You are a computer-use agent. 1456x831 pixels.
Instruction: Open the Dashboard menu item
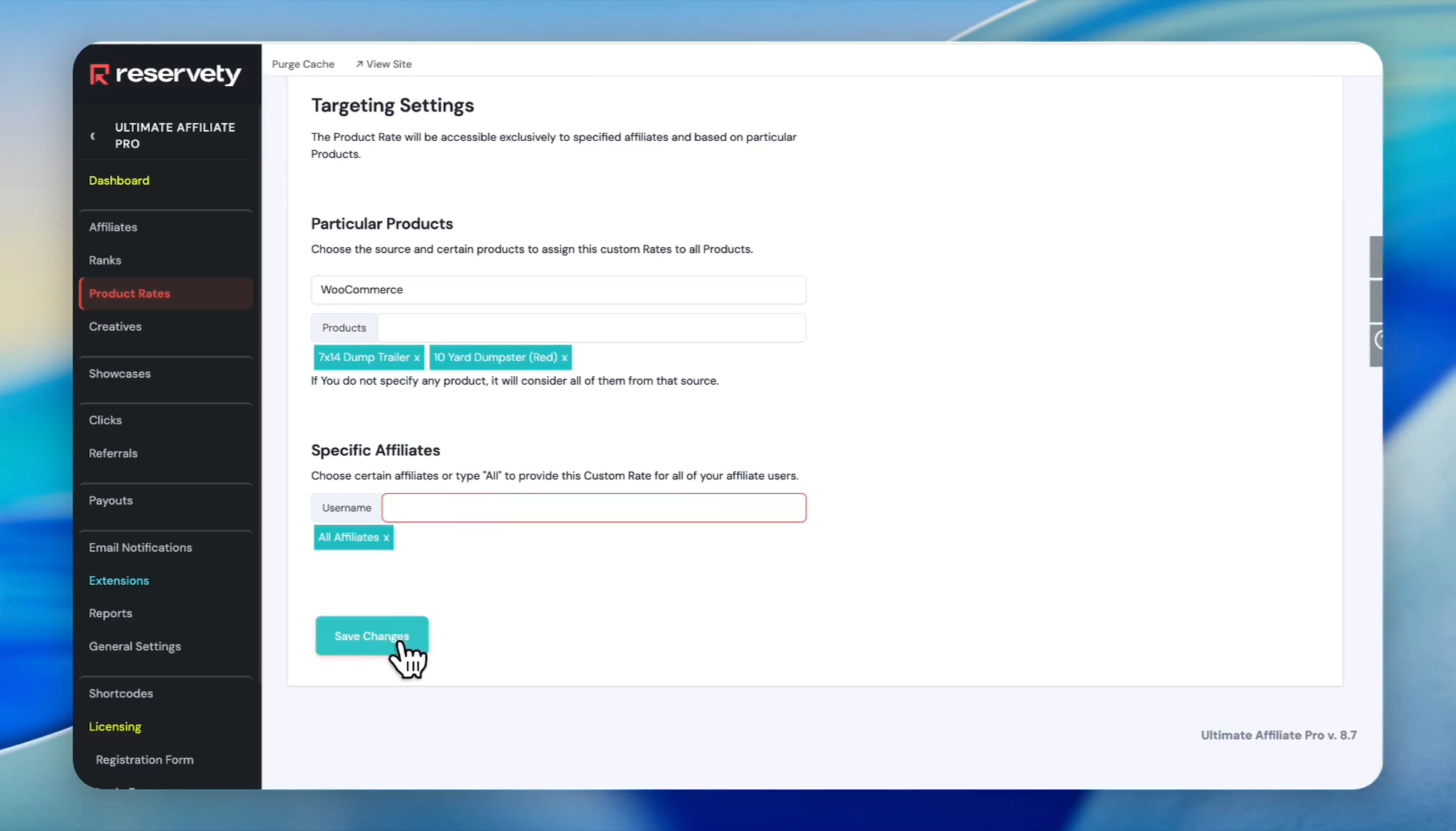click(x=119, y=181)
